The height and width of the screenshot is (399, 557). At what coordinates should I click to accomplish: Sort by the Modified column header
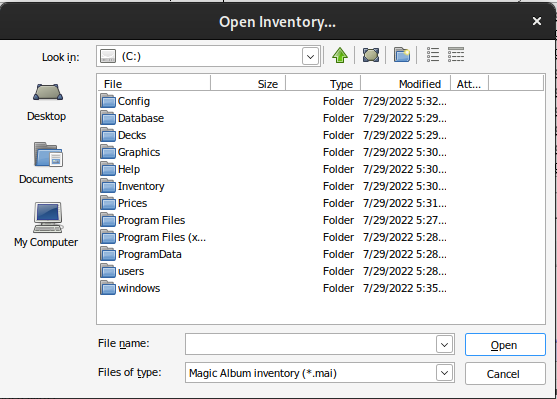(x=406, y=84)
